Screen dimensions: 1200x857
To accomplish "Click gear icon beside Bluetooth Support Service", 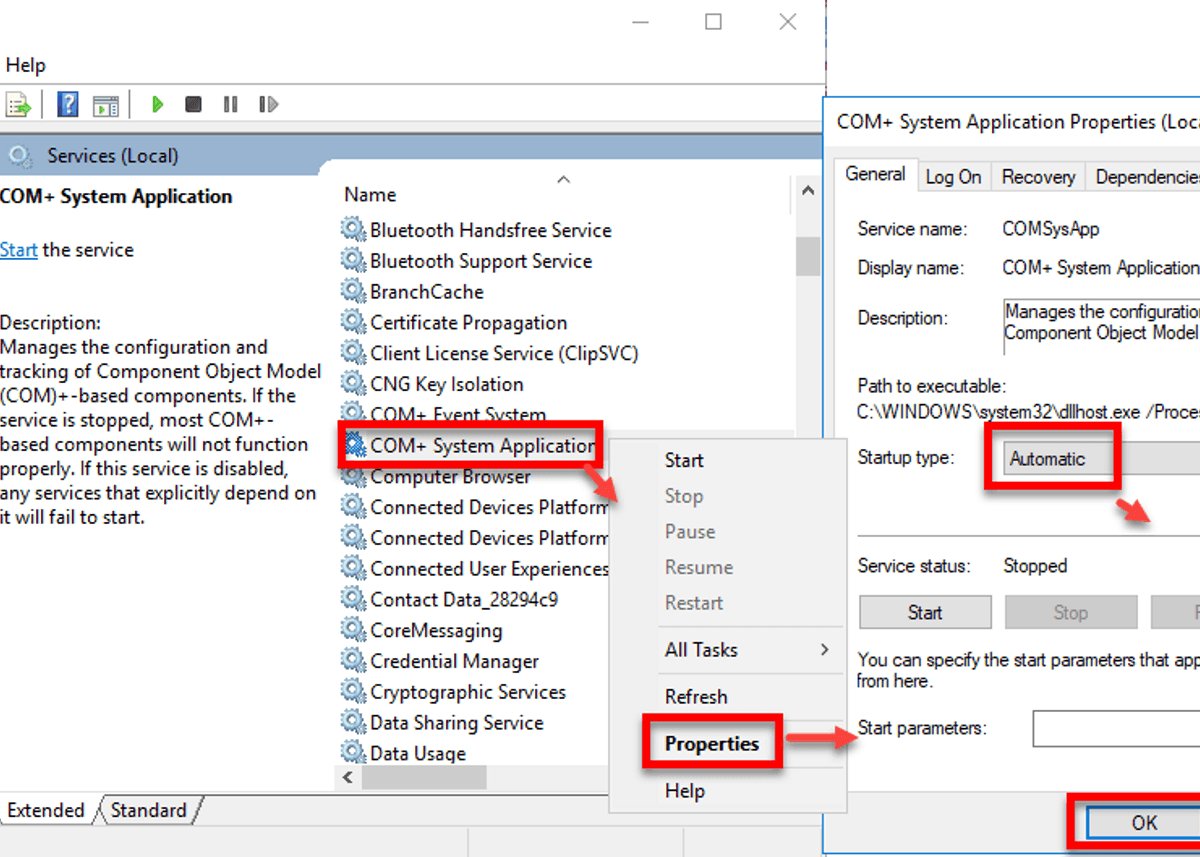I will pos(354,261).
